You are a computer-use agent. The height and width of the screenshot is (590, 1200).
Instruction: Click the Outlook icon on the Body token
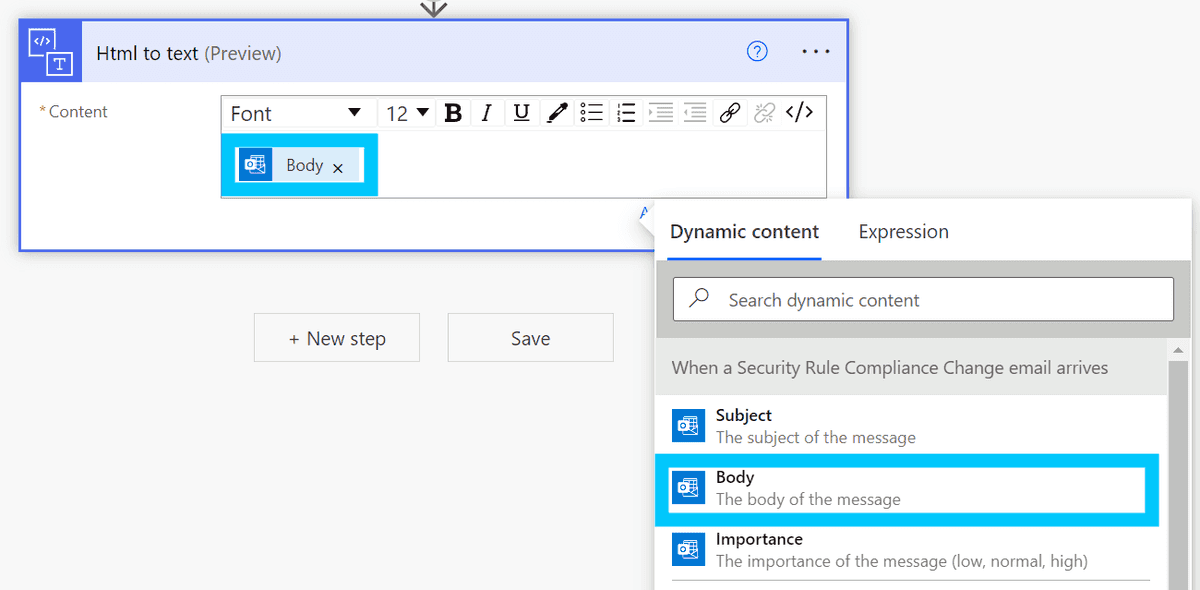coord(255,165)
